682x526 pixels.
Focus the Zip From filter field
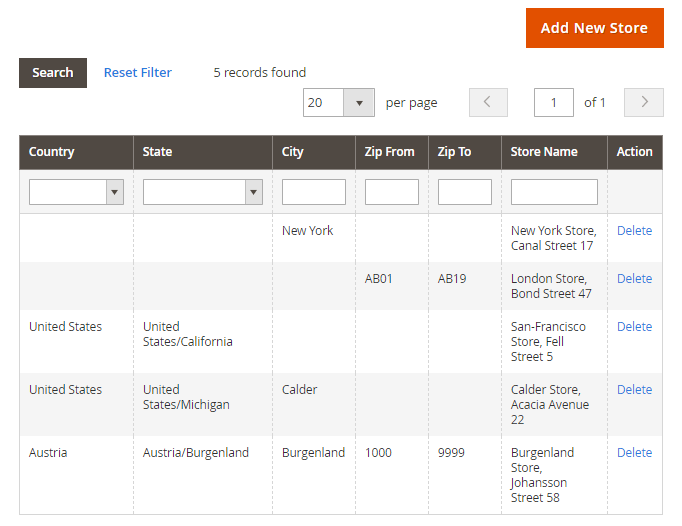click(x=391, y=192)
